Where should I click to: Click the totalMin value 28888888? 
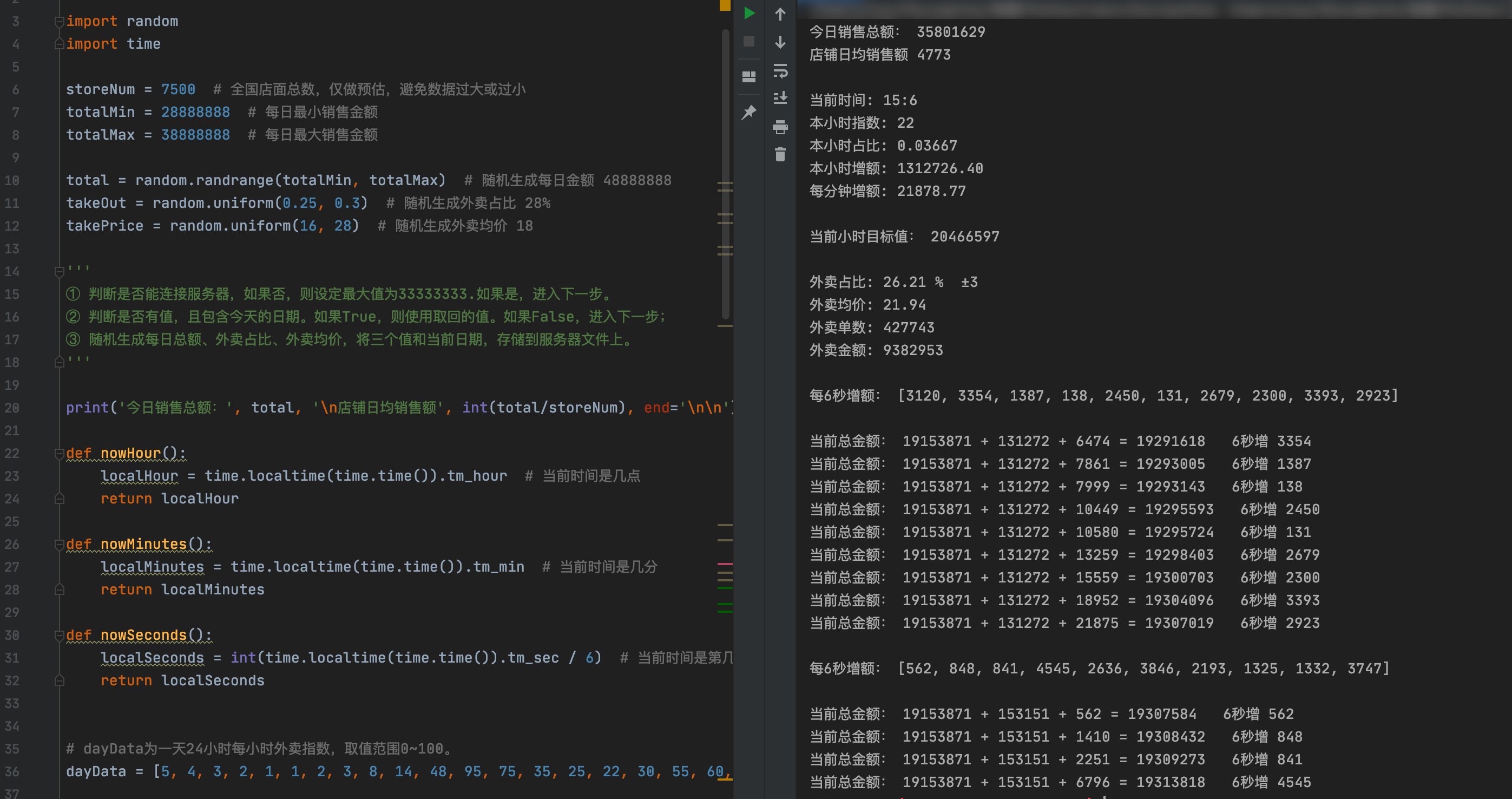[195, 112]
